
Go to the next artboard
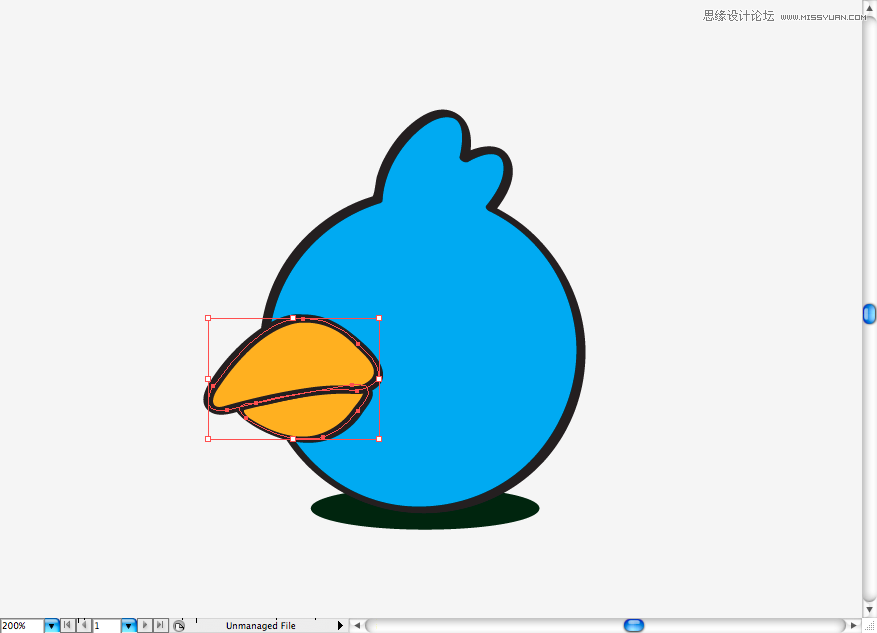[x=145, y=625]
